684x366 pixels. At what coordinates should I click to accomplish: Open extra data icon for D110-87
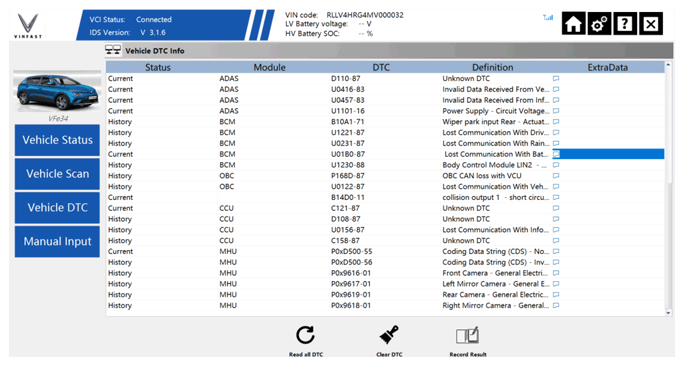[556, 79]
